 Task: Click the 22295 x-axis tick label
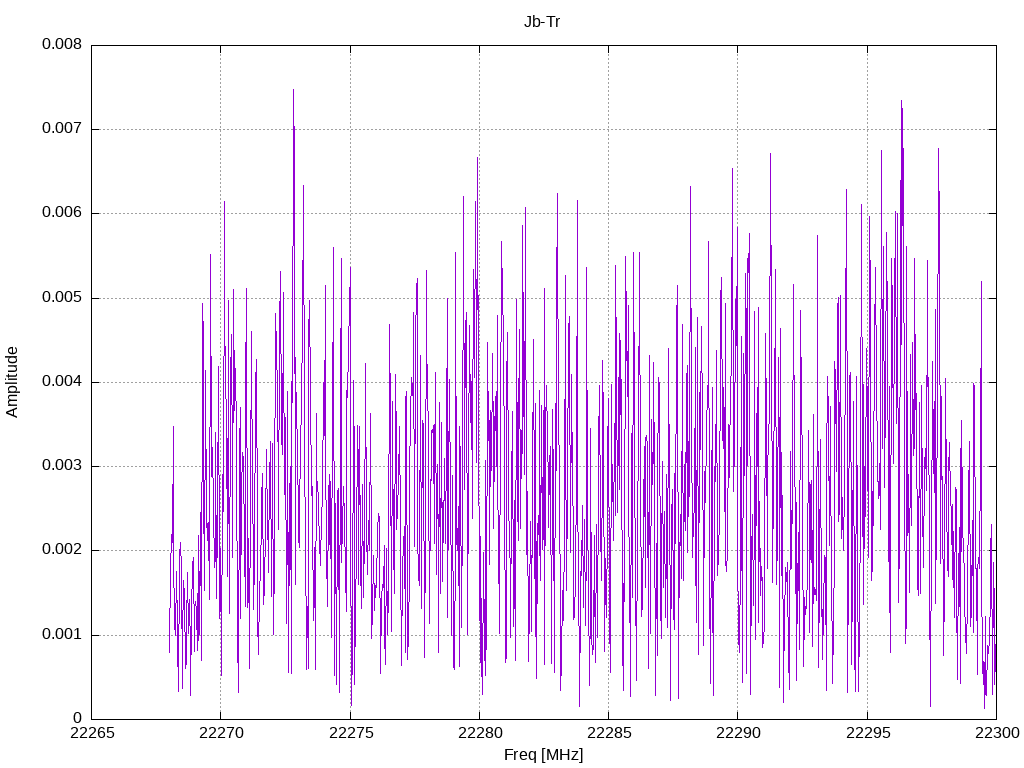click(x=868, y=733)
